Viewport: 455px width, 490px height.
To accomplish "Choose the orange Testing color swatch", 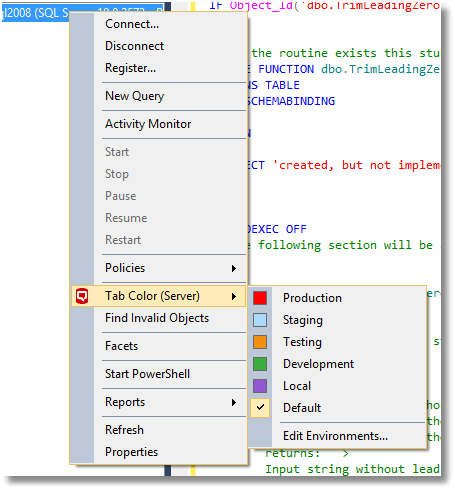I will tap(260, 342).
